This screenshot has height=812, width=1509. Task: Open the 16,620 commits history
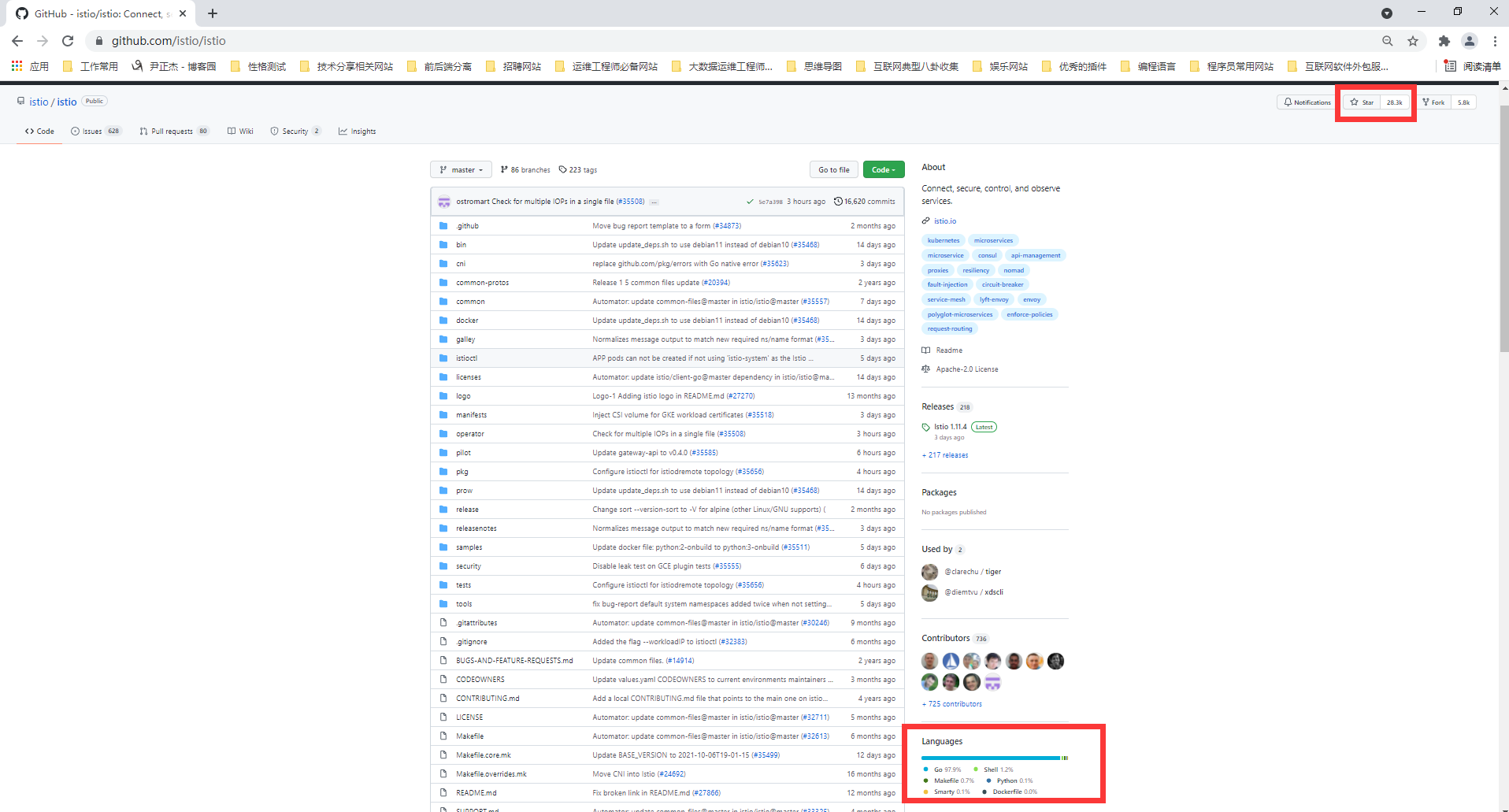pyautogui.click(x=865, y=202)
